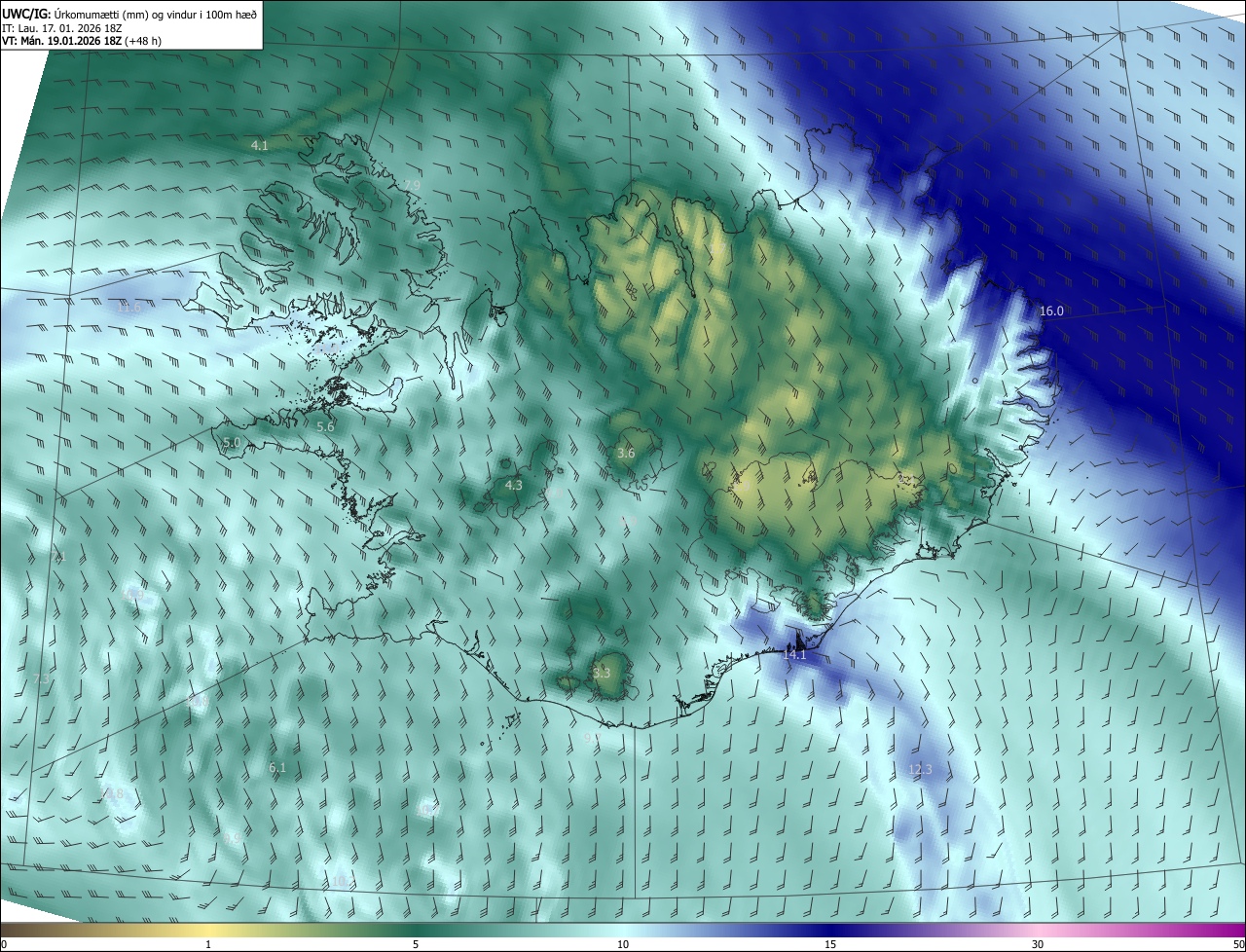Click the 12.3 value in the southeast sea
This screenshot has height=952, width=1246.
[x=920, y=769]
